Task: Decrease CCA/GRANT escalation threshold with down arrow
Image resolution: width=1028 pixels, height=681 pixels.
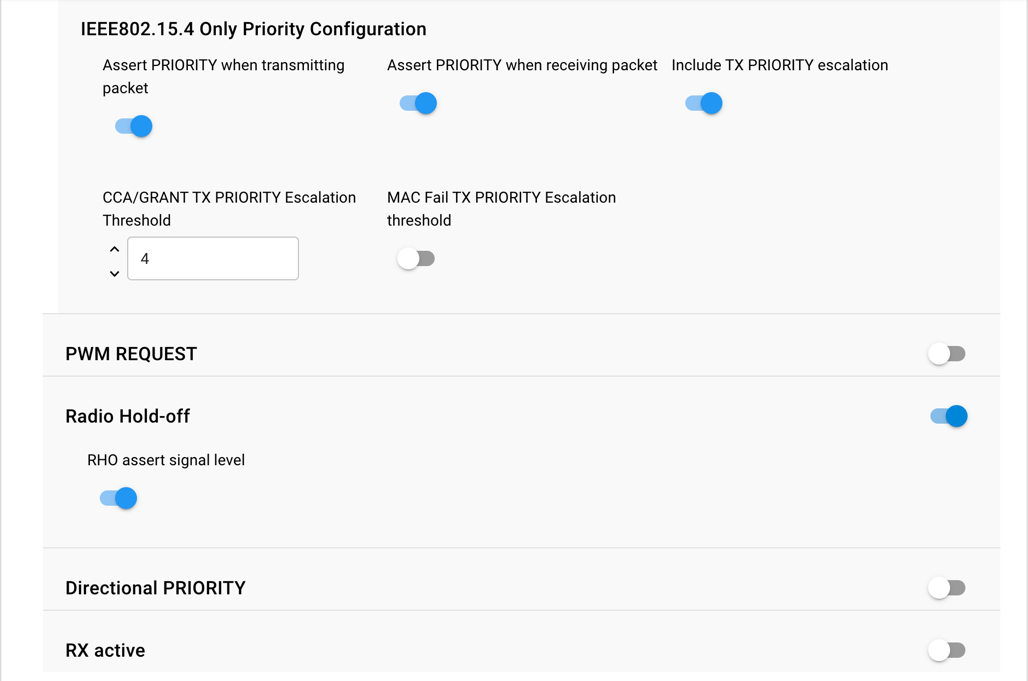Action: (x=114, y=273)
